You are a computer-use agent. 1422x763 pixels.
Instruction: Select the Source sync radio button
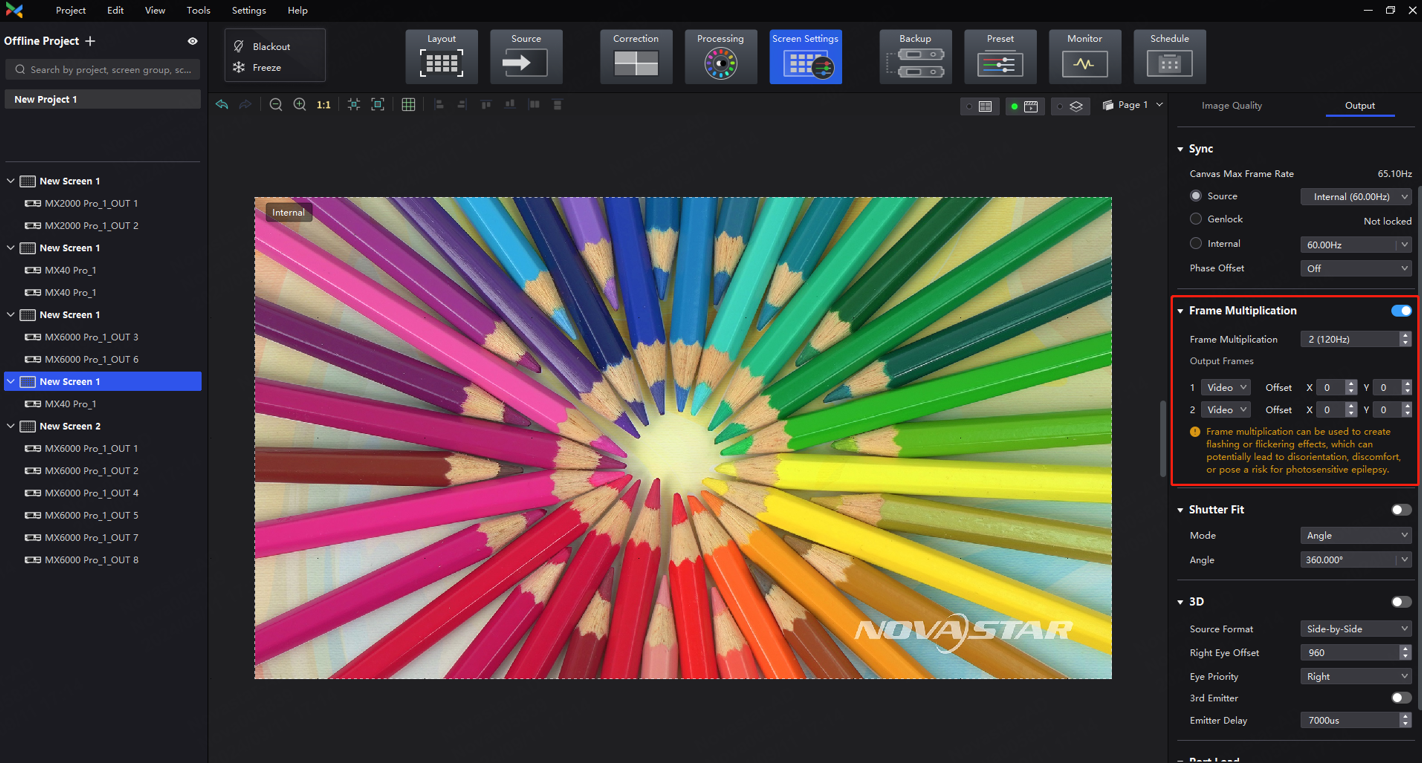tap(1196, 196)
